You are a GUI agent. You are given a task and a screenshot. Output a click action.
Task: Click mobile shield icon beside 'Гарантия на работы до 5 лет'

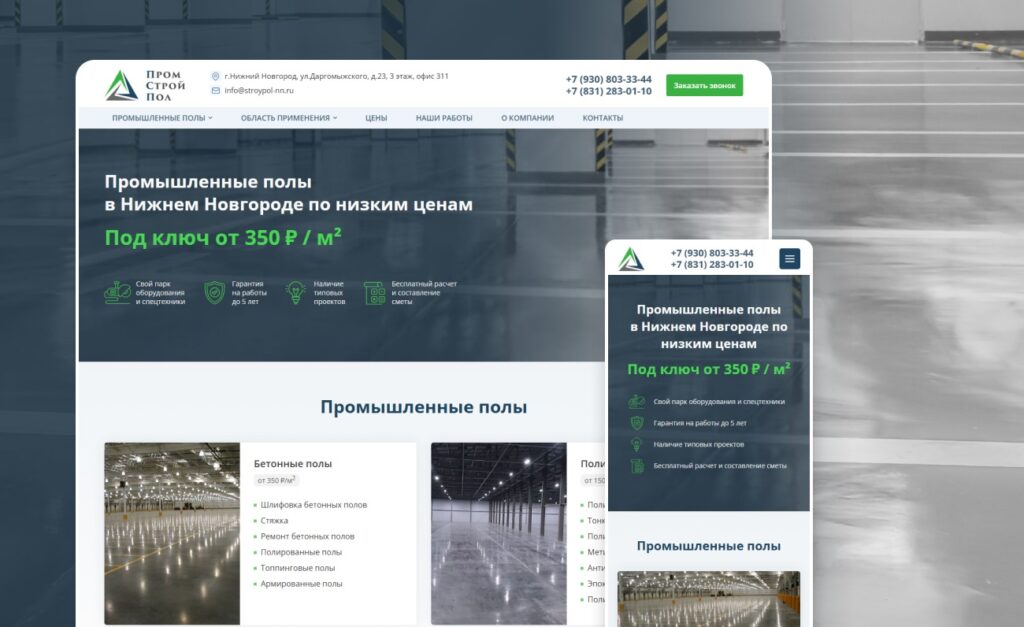click(637, 423)
